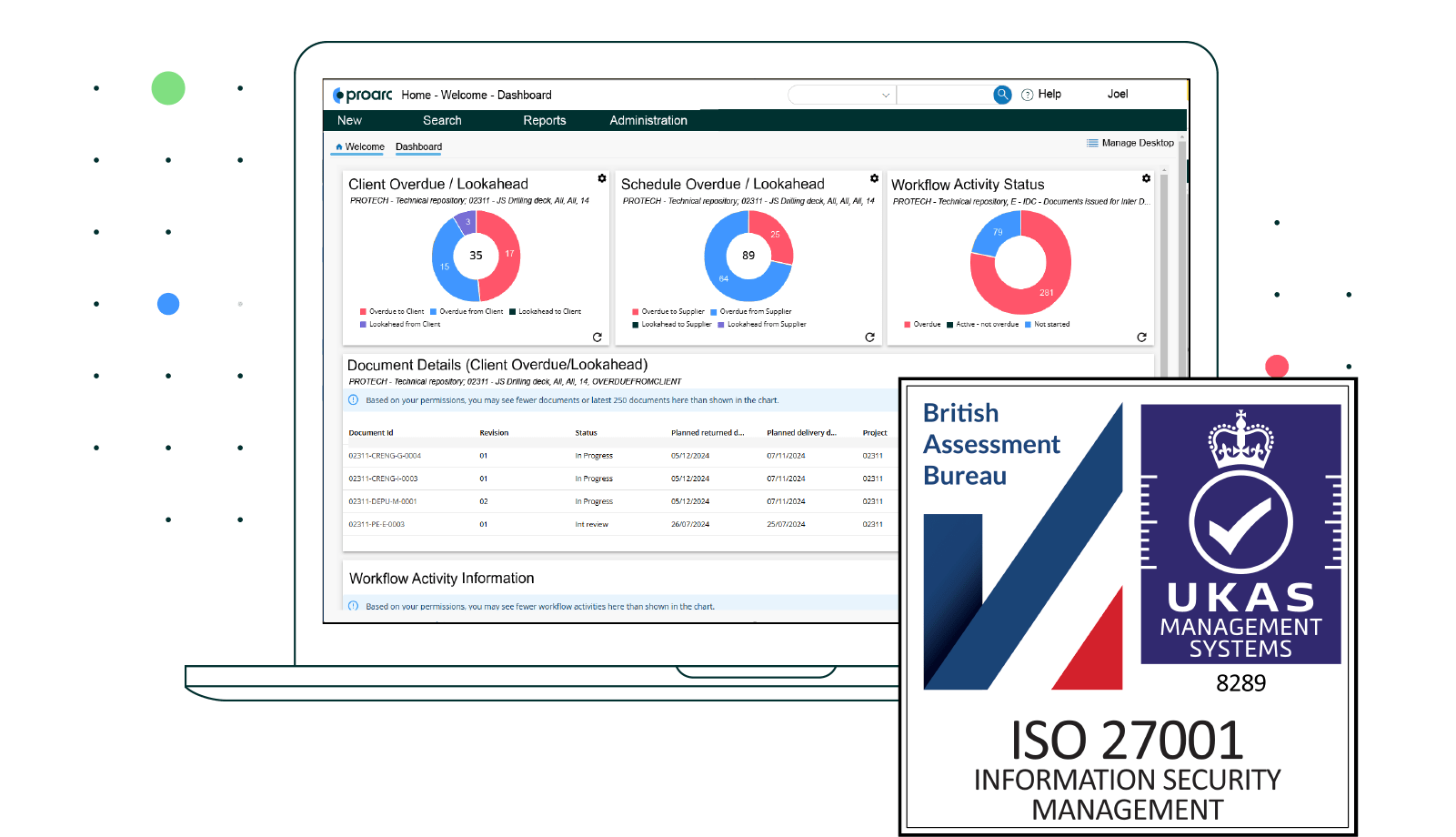Click inside the search input field
Screen dimensions: 1456x837
946,94
